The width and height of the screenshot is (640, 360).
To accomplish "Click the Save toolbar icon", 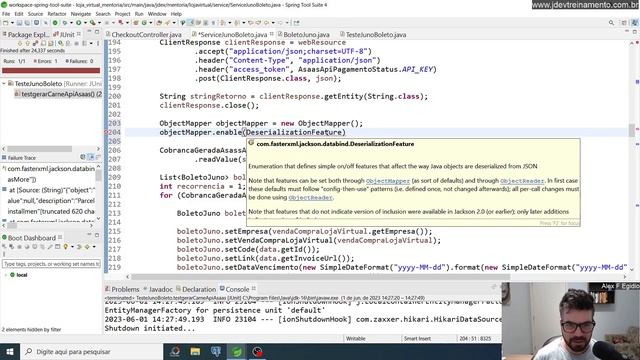I will pyautogui.click(x=19, y=23).
